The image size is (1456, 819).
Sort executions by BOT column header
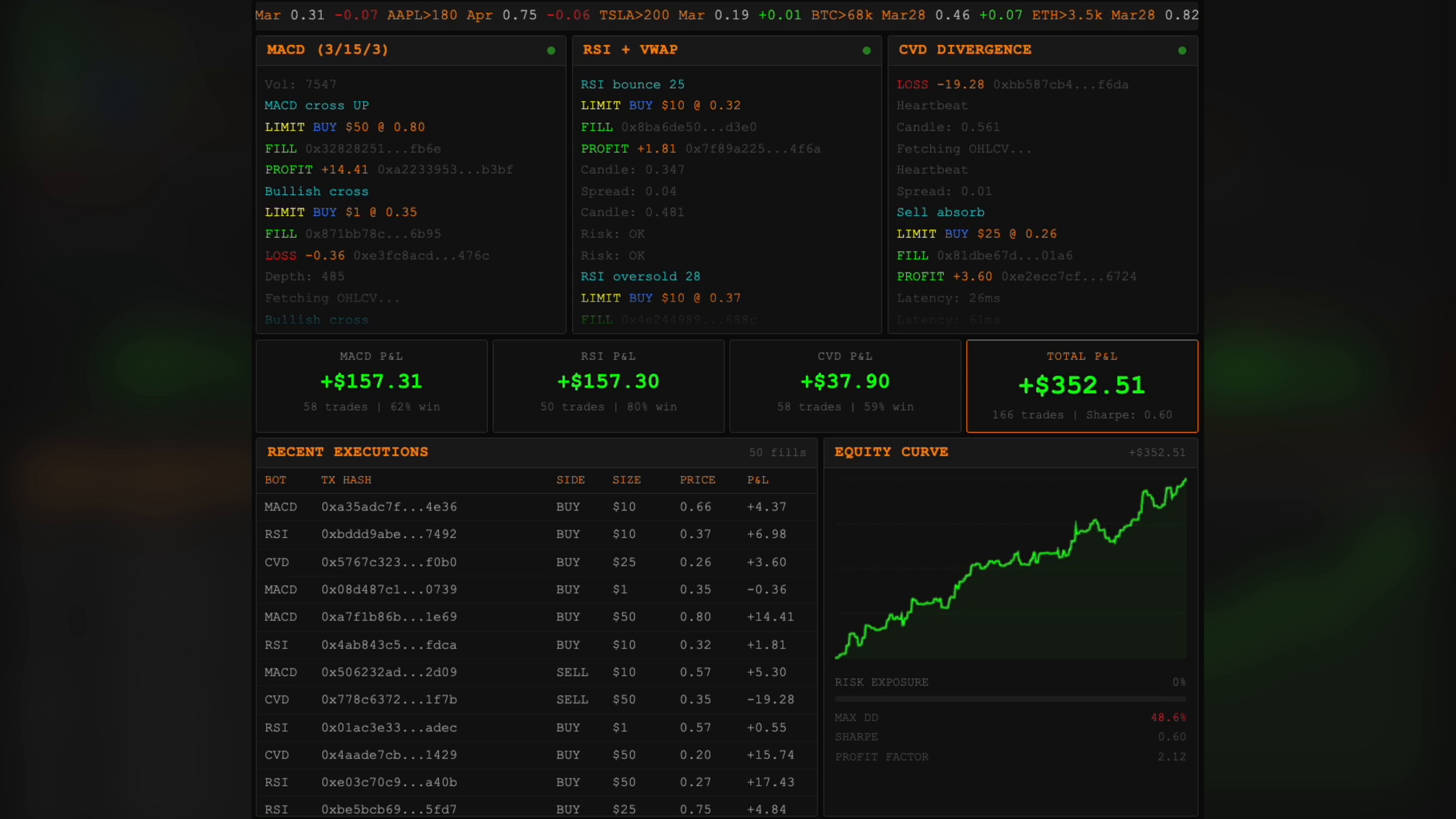click(x=275, y=480)
